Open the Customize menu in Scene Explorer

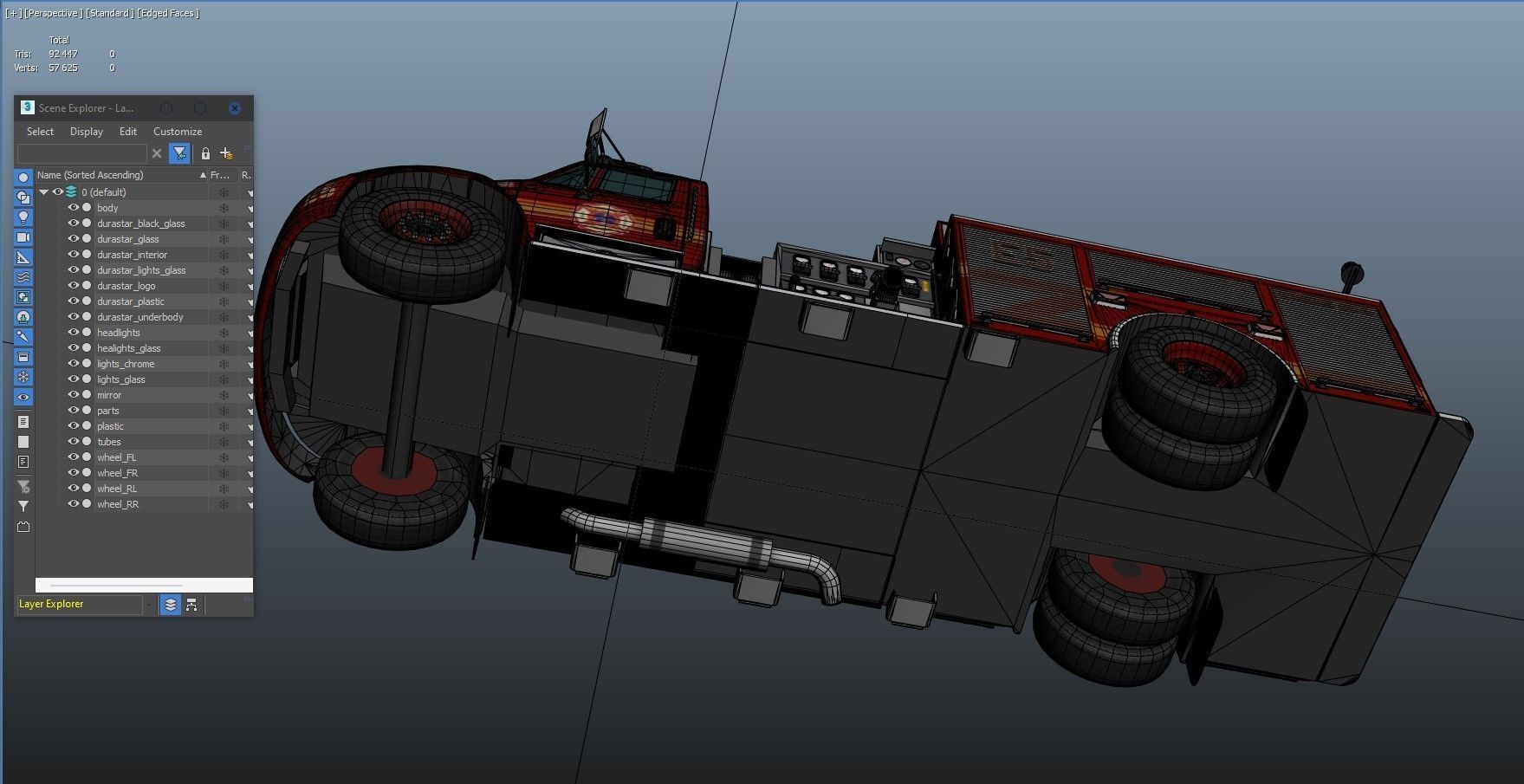point(178,132)
